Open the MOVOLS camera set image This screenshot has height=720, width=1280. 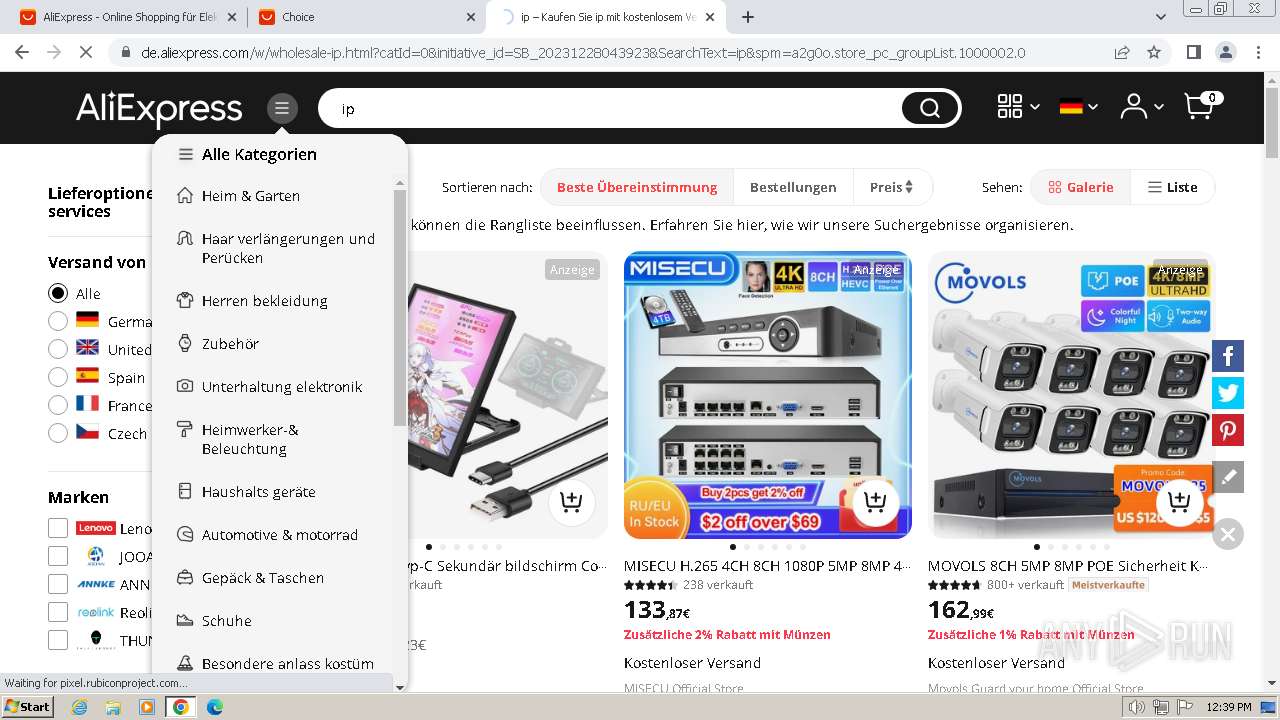point(1072,394)
